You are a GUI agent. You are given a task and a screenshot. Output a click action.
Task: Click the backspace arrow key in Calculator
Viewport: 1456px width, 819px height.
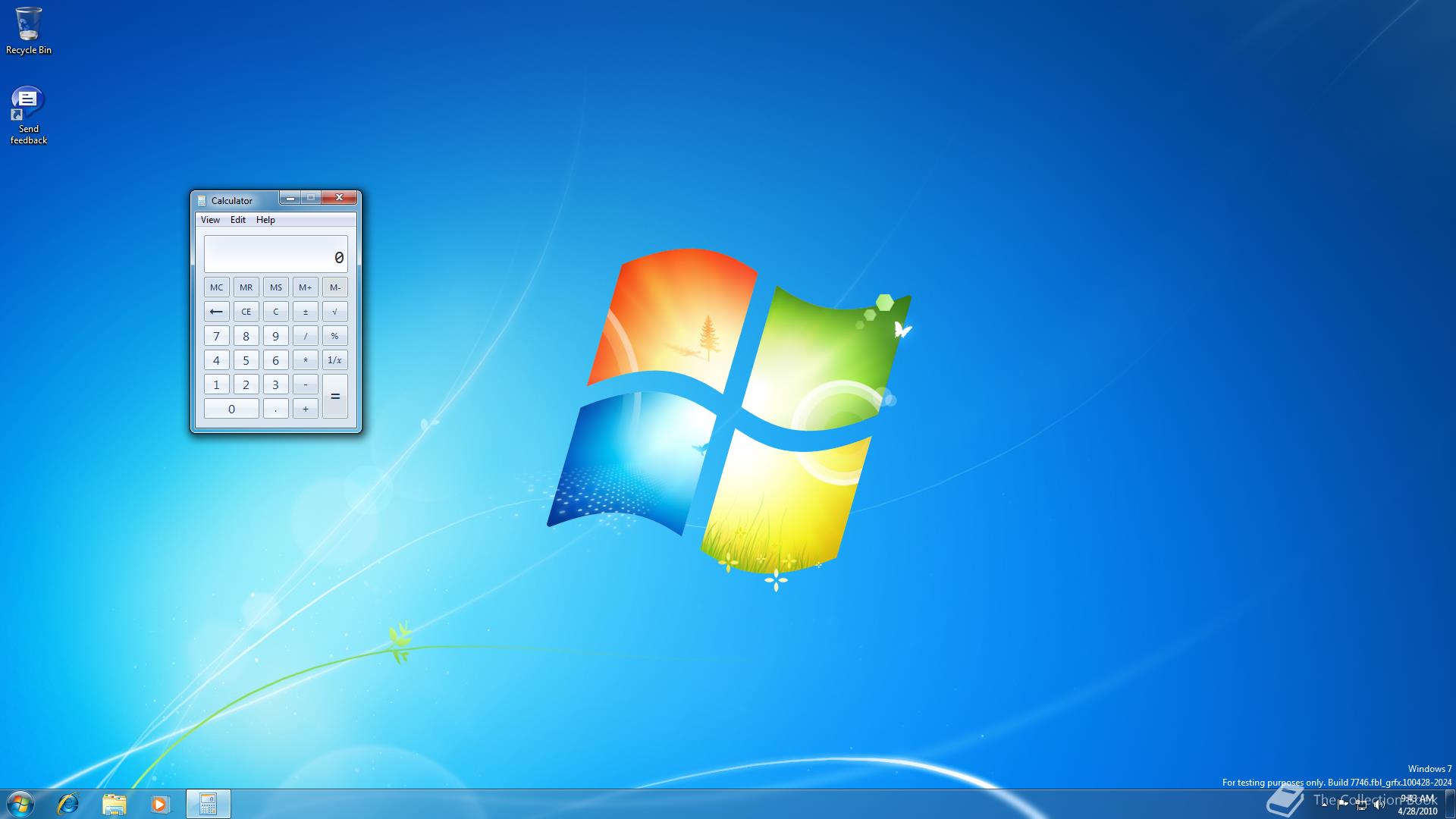click(x=216, y=312)
